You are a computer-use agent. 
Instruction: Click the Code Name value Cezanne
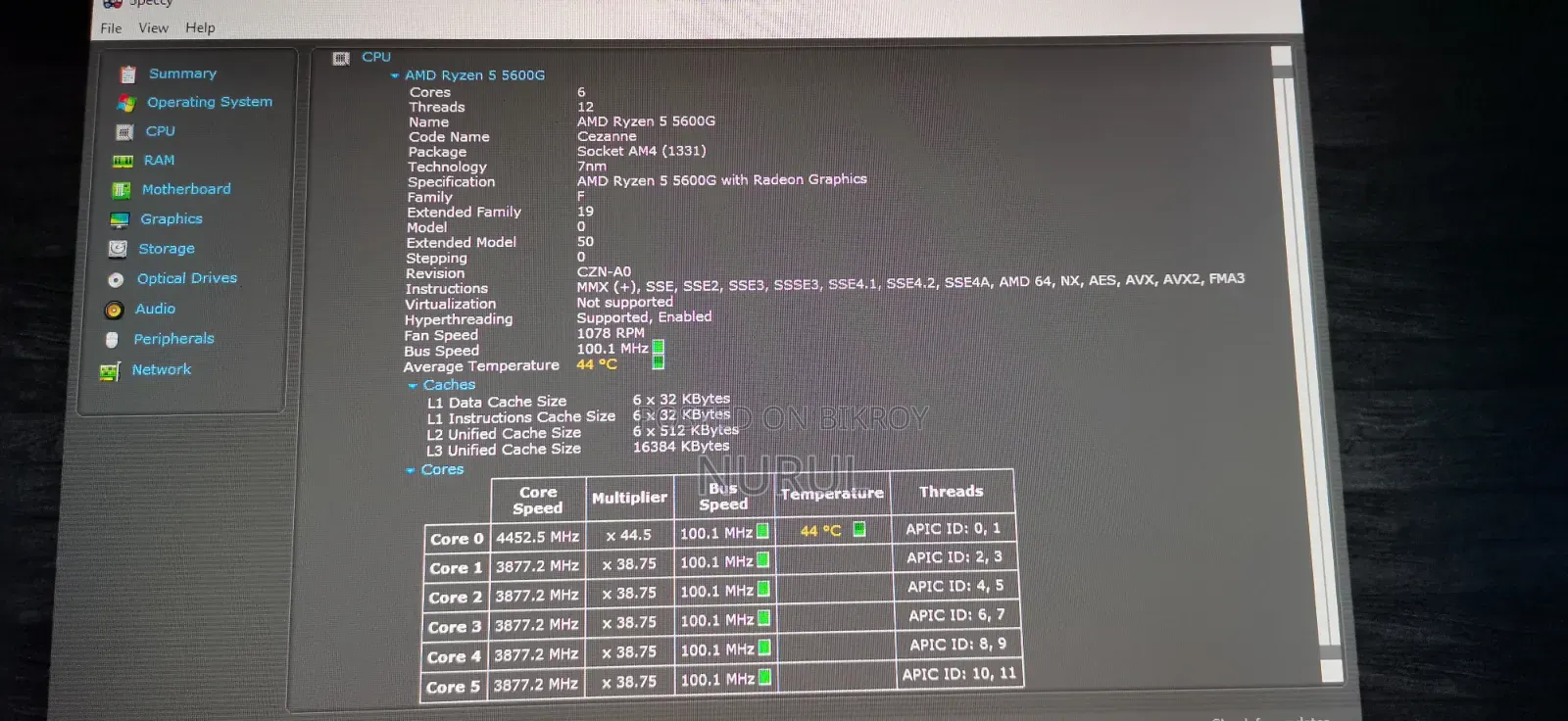[x=607, y=136]
